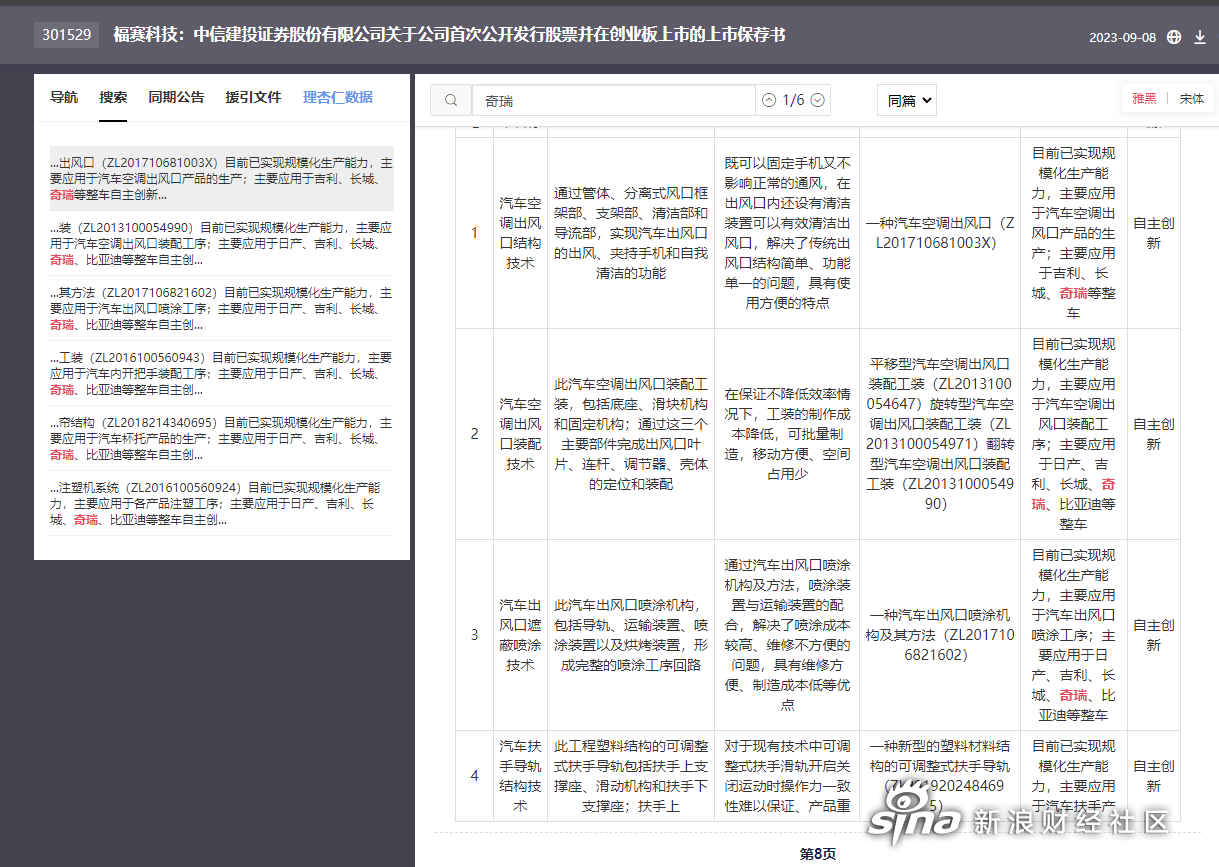Click the 第8页 page label

(817, 854)
